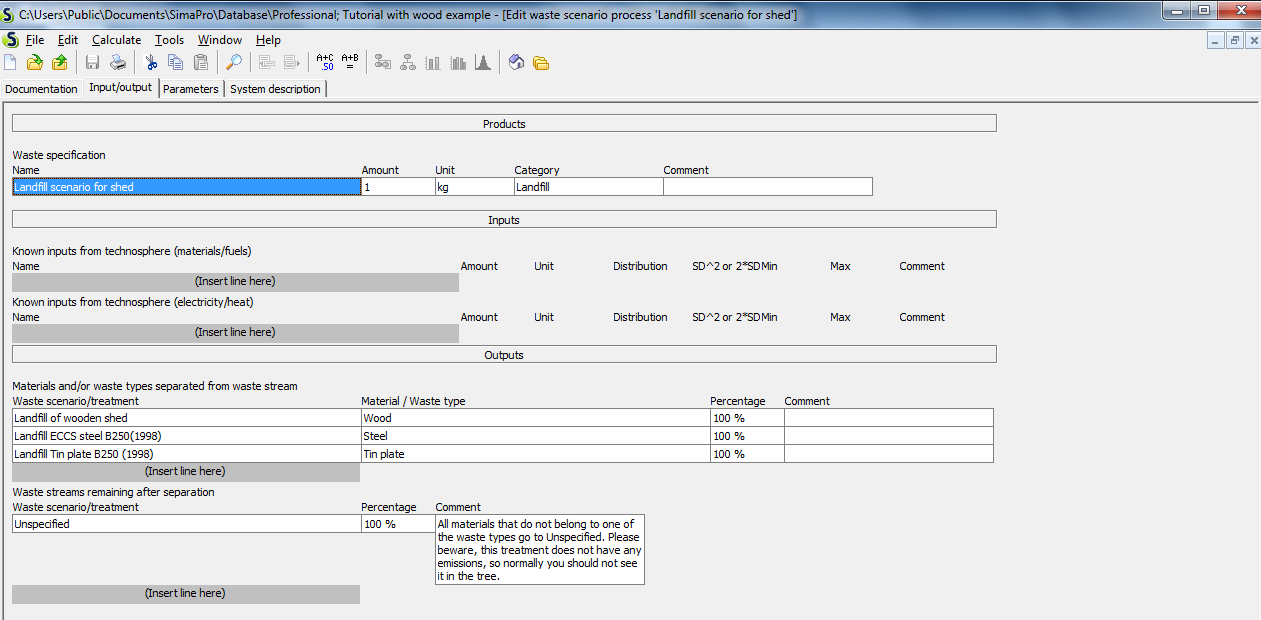
Task: Click the empty waste specification Comment field
Action: 768,187
